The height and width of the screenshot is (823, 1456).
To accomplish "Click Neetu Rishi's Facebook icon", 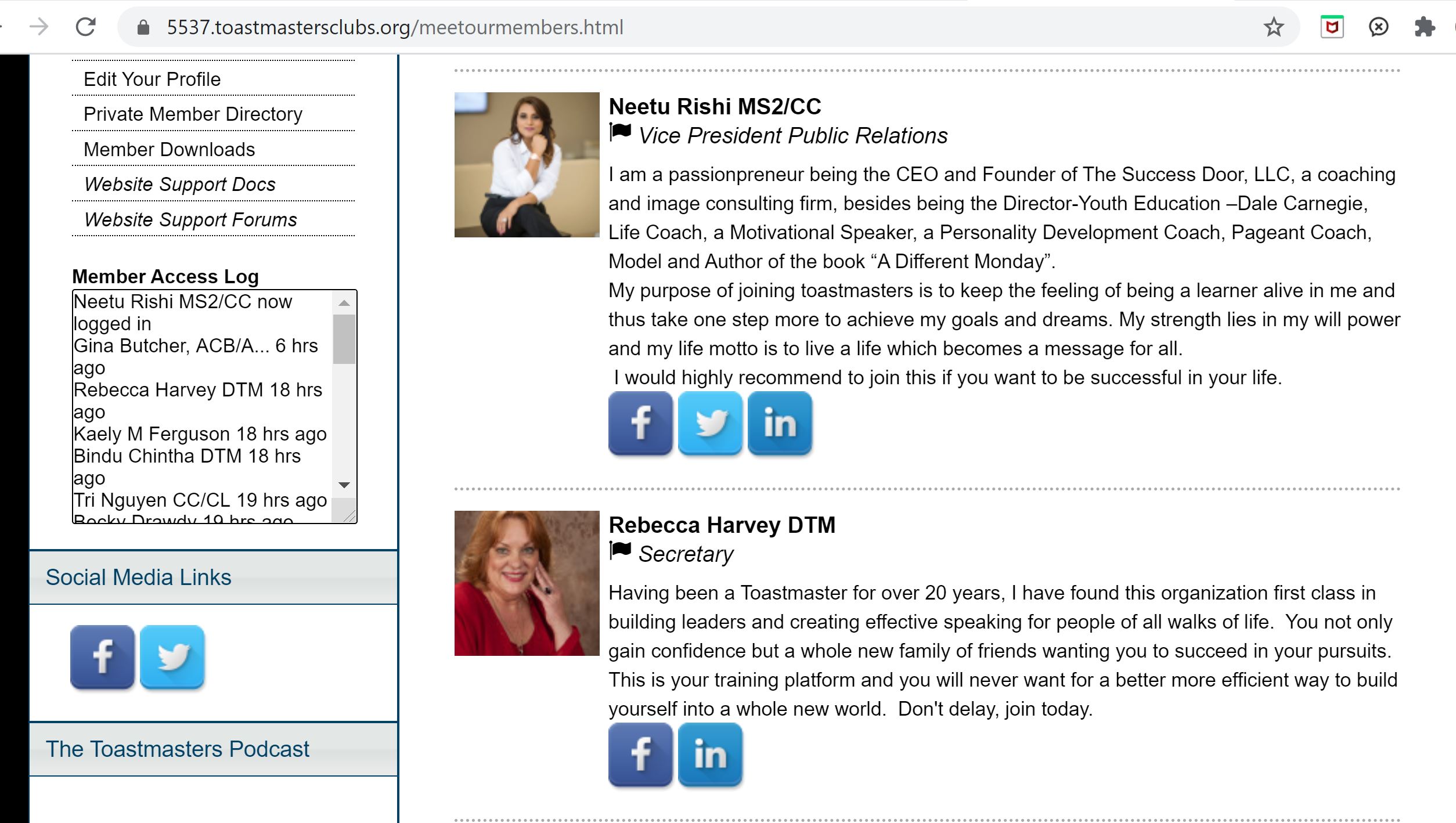I will pyautogui.click(x=640, y=423).
